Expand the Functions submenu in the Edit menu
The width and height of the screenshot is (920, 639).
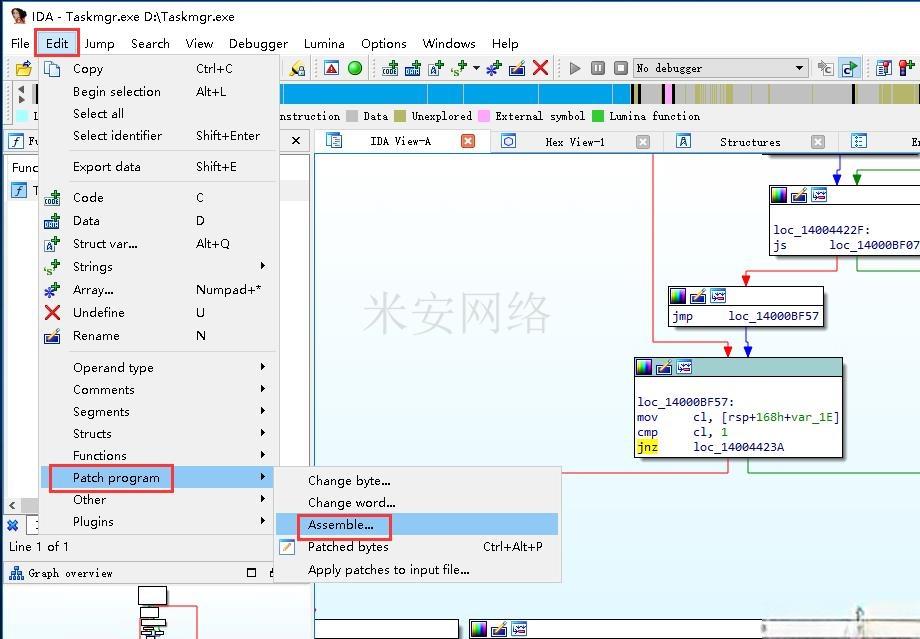click(x=263, y=455)
